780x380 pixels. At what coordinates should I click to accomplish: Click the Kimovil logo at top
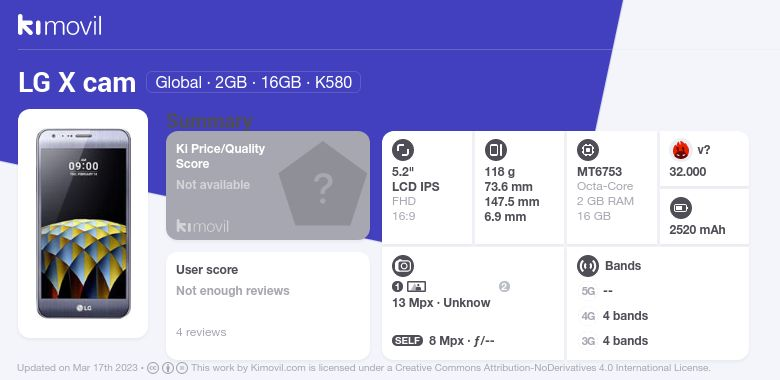click(x=60, y=25)
